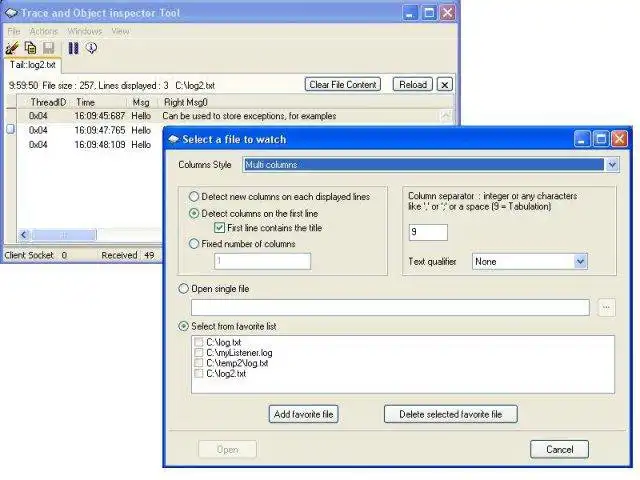The width and height of the screenshot is (640, 480).
Task: Click the info view icon in toolbar
Action: [x=91, y=48]
